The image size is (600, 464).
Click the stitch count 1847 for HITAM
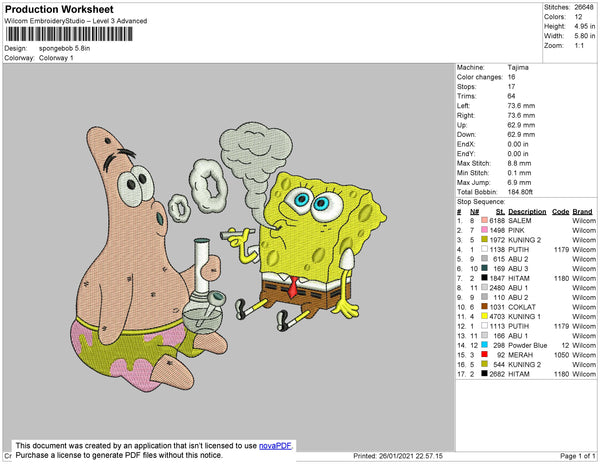[x=497, y=278]
